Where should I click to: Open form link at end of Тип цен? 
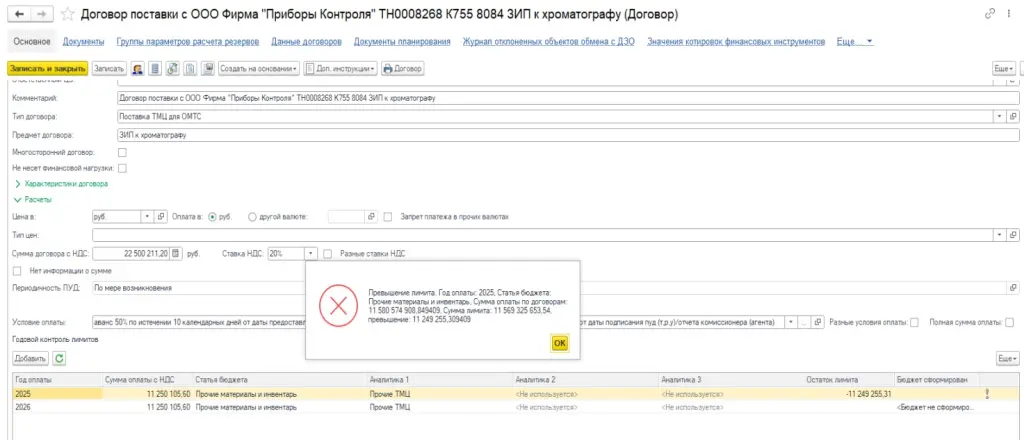(1014, 234)
